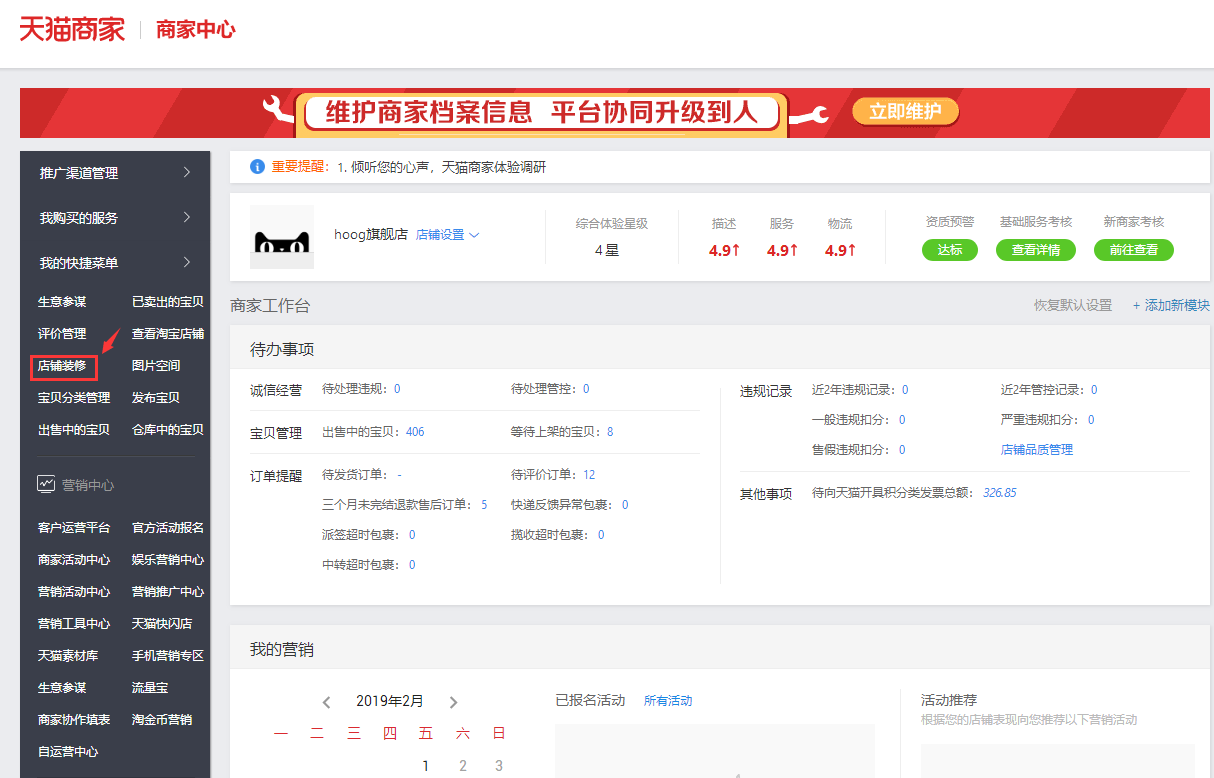
Task: Click 等待上架的宝贝 count 8
Action: [610, 432]
